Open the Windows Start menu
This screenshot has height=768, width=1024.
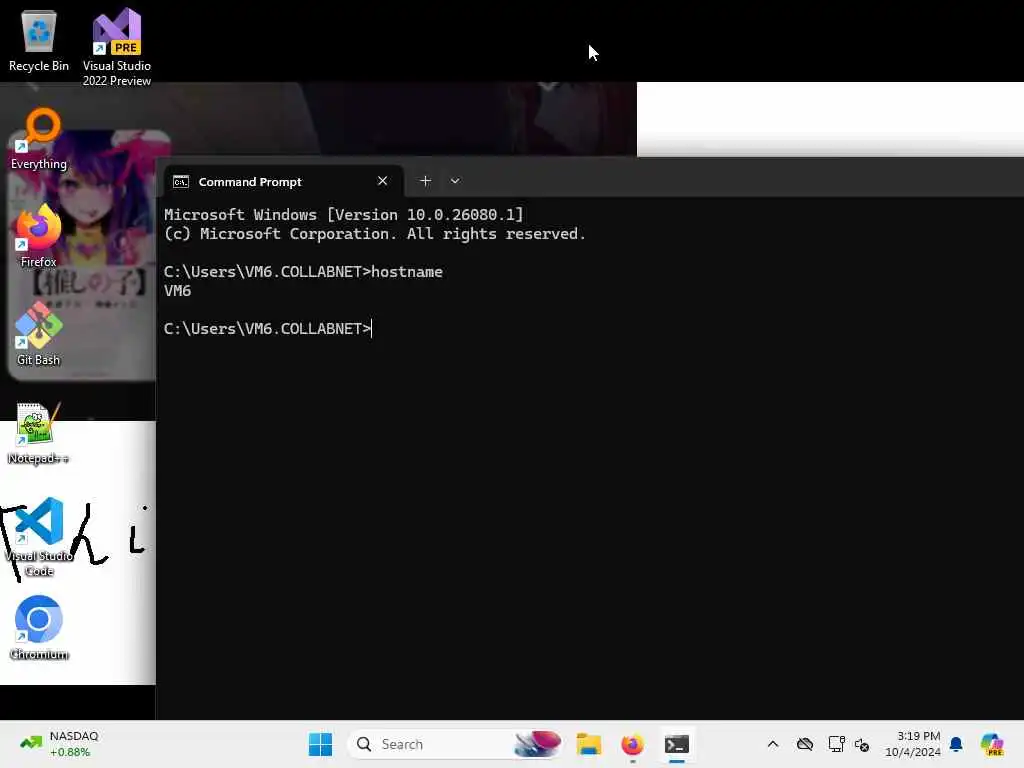[320, 744]
